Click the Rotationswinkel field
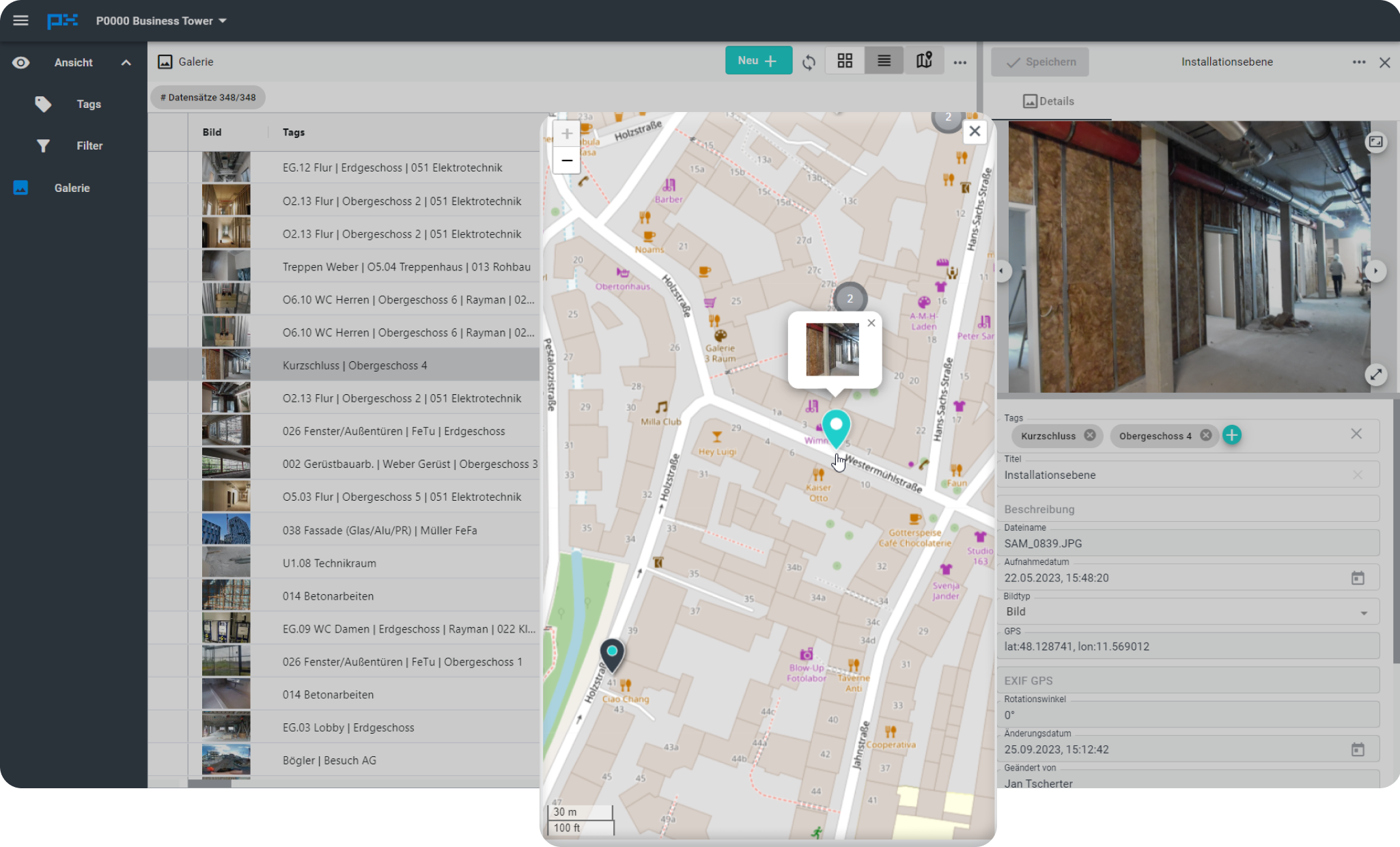 (1188, 714)
